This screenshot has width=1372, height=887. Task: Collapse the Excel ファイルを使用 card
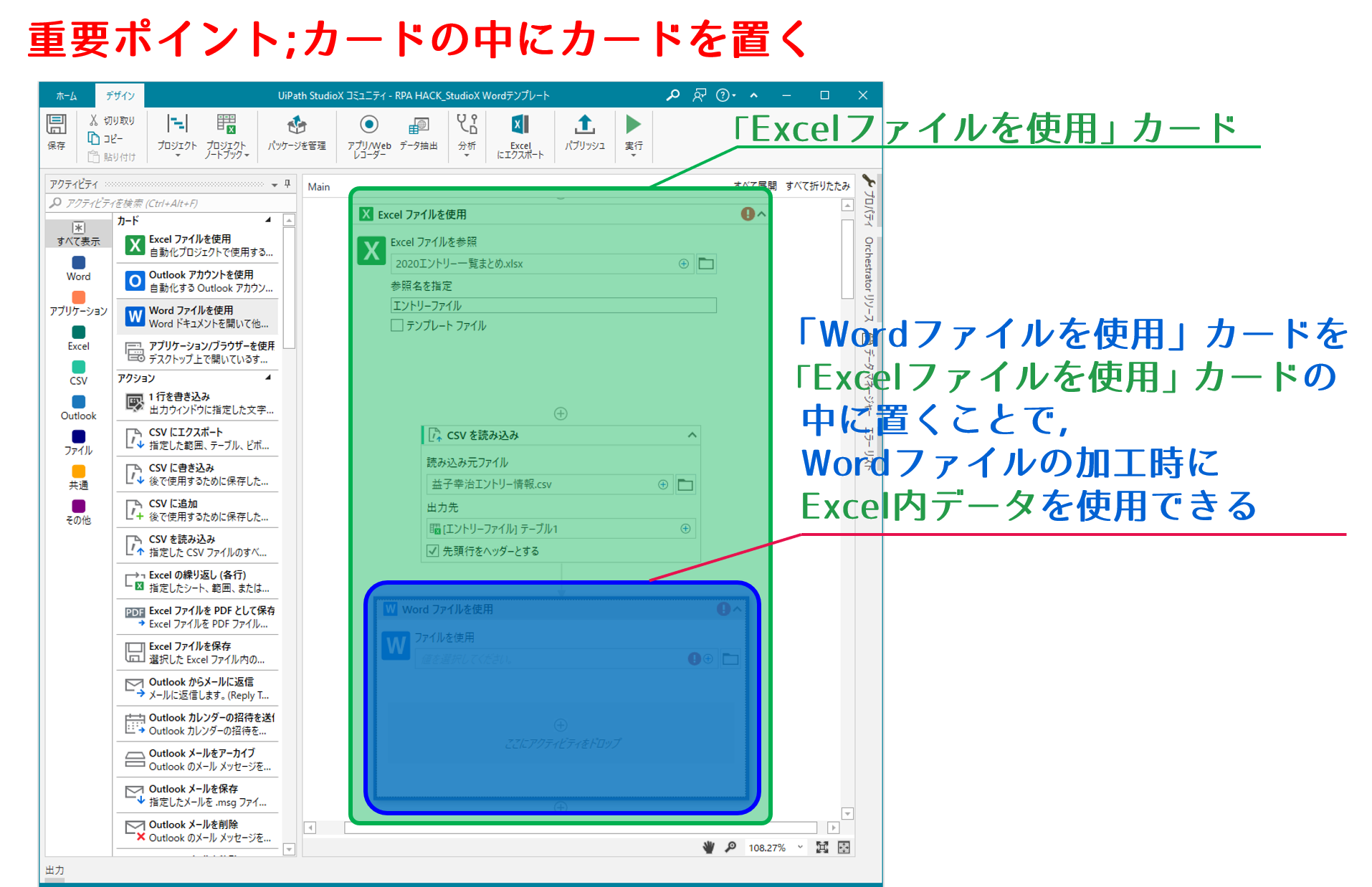tap(761, 214)
